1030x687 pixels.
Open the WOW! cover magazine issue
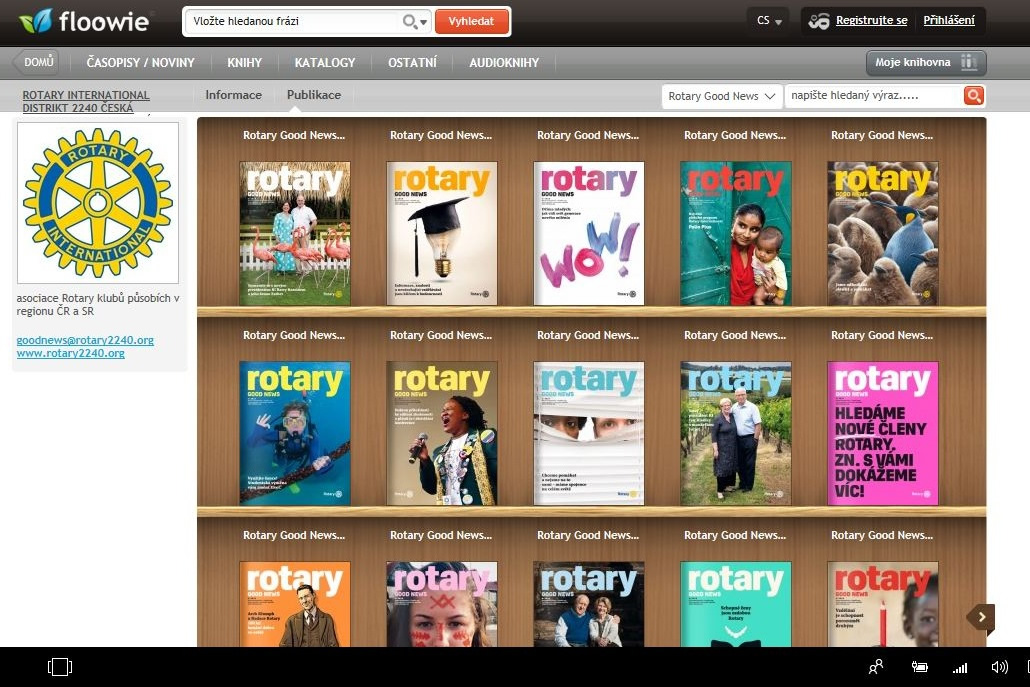[x=589, y=233]
